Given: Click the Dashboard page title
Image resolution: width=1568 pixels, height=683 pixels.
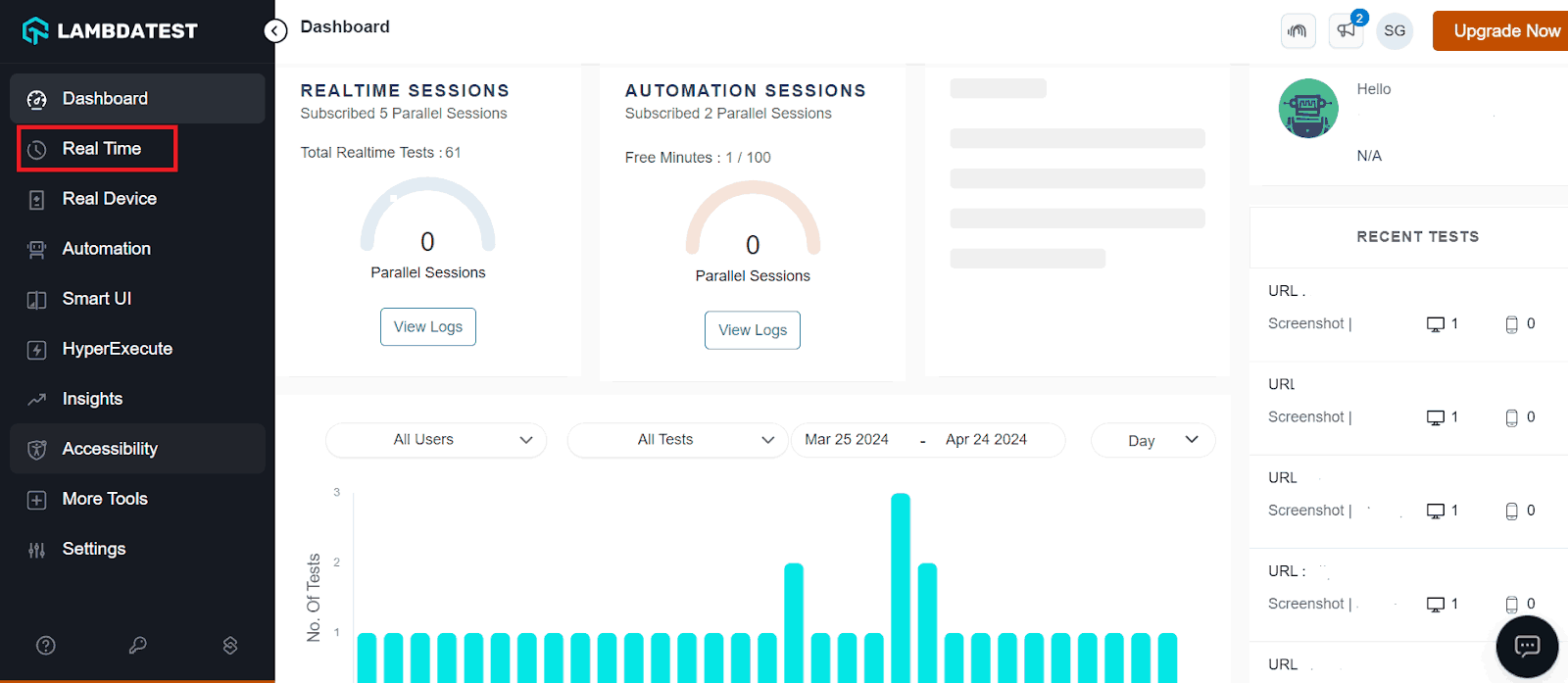Looking at the screenshot, I should click(345, 26).
